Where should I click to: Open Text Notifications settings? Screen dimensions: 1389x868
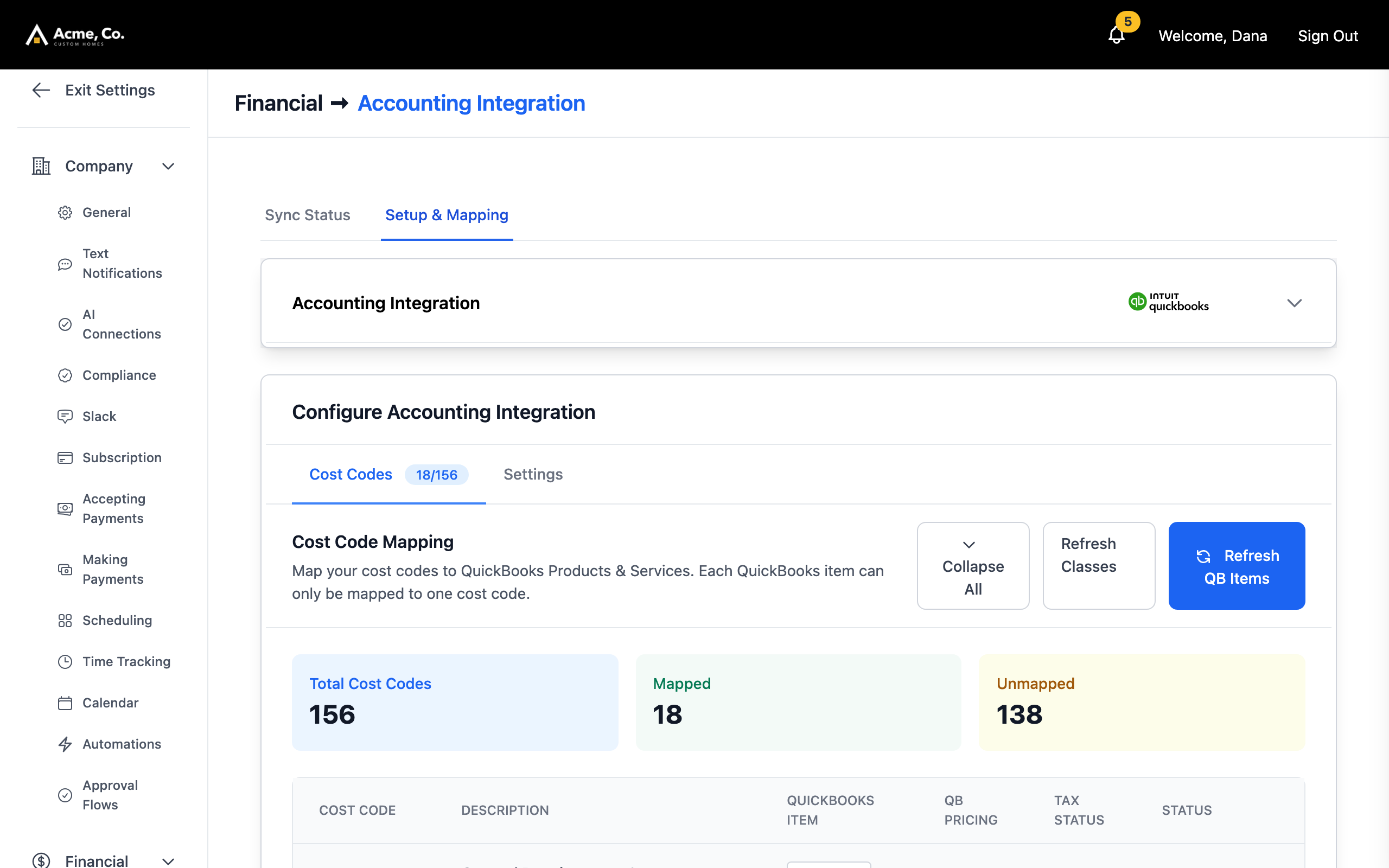(122, 264)
